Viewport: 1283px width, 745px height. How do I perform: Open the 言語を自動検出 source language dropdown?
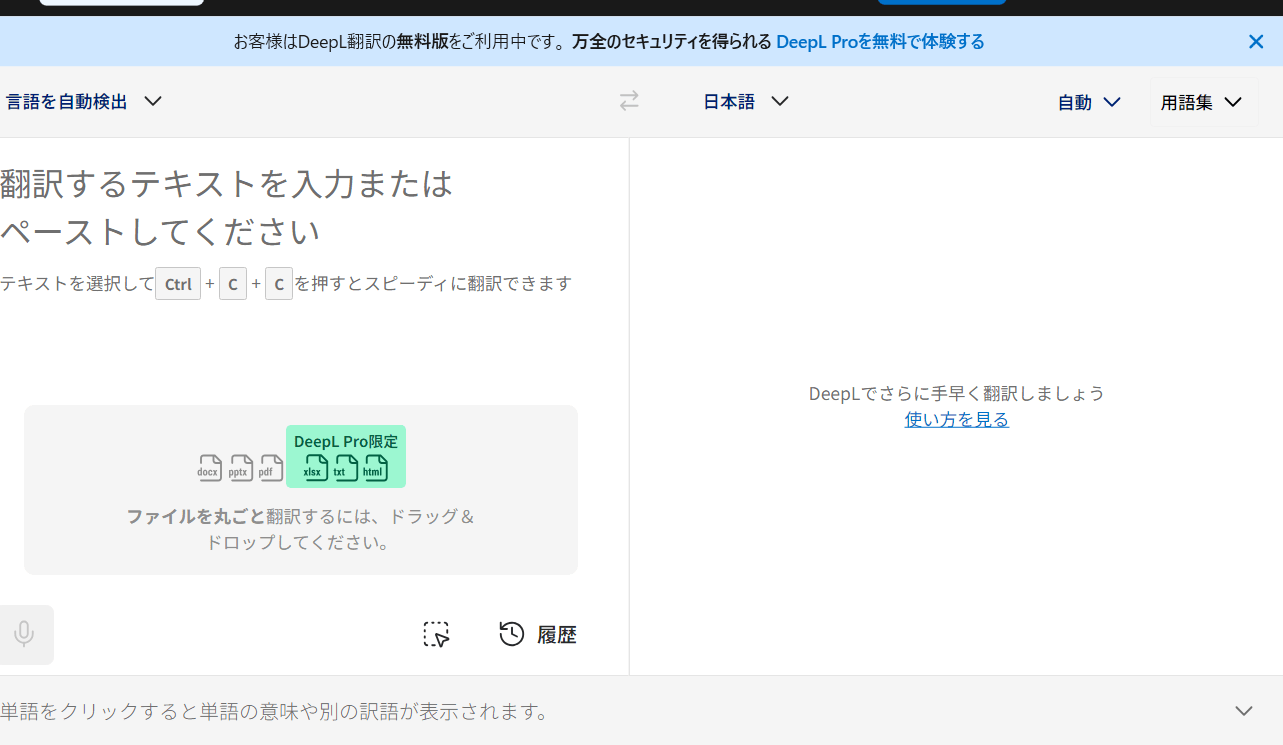pos(84,101)
